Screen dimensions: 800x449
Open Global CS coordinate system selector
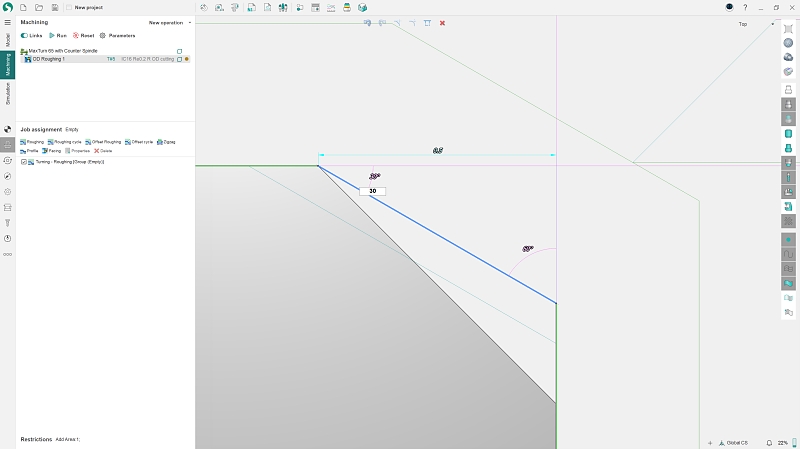tap(733, 443)
